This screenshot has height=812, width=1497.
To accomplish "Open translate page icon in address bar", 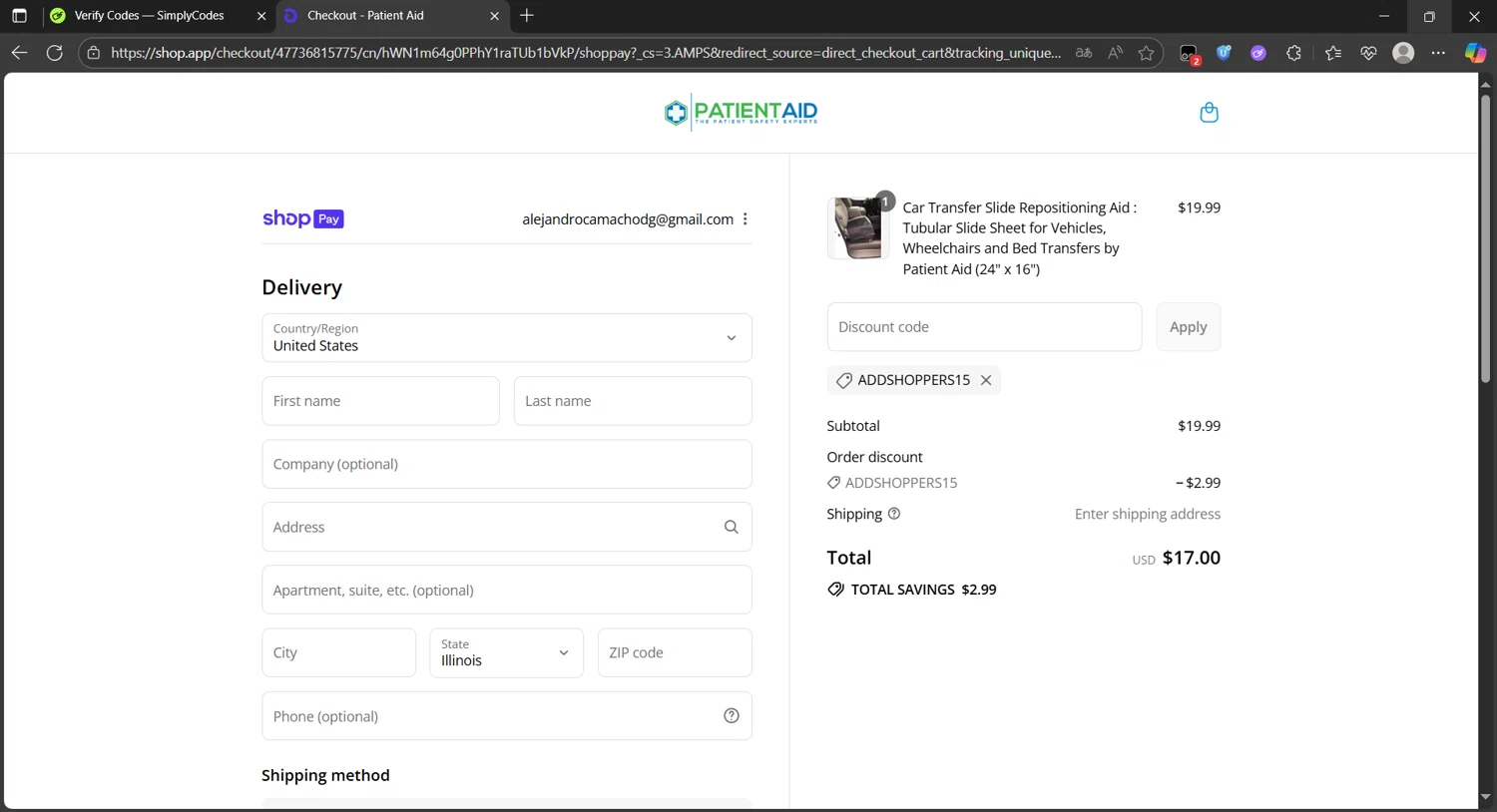I will (1084, 53).
